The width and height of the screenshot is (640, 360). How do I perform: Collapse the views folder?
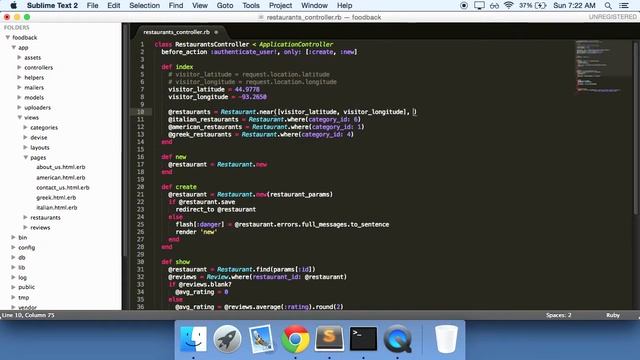19,117
